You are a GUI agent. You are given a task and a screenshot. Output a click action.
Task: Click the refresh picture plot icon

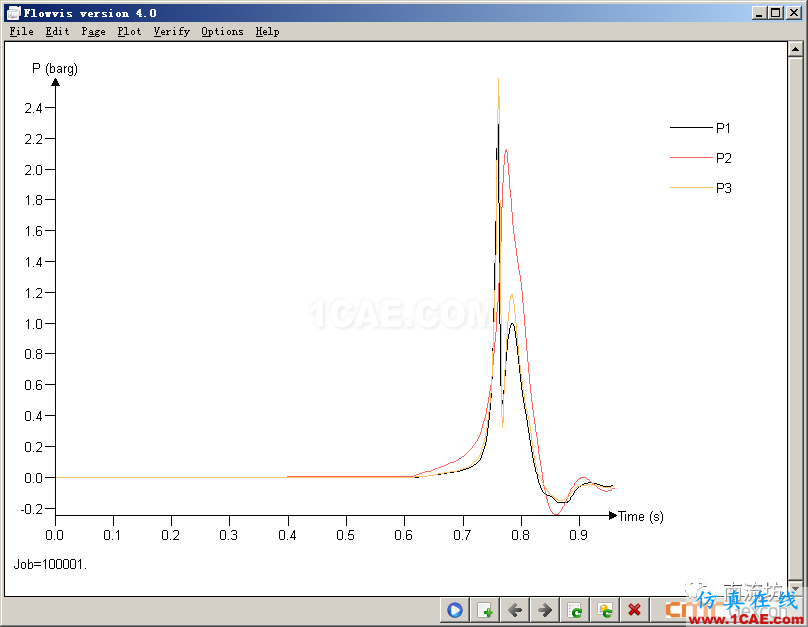604,610
